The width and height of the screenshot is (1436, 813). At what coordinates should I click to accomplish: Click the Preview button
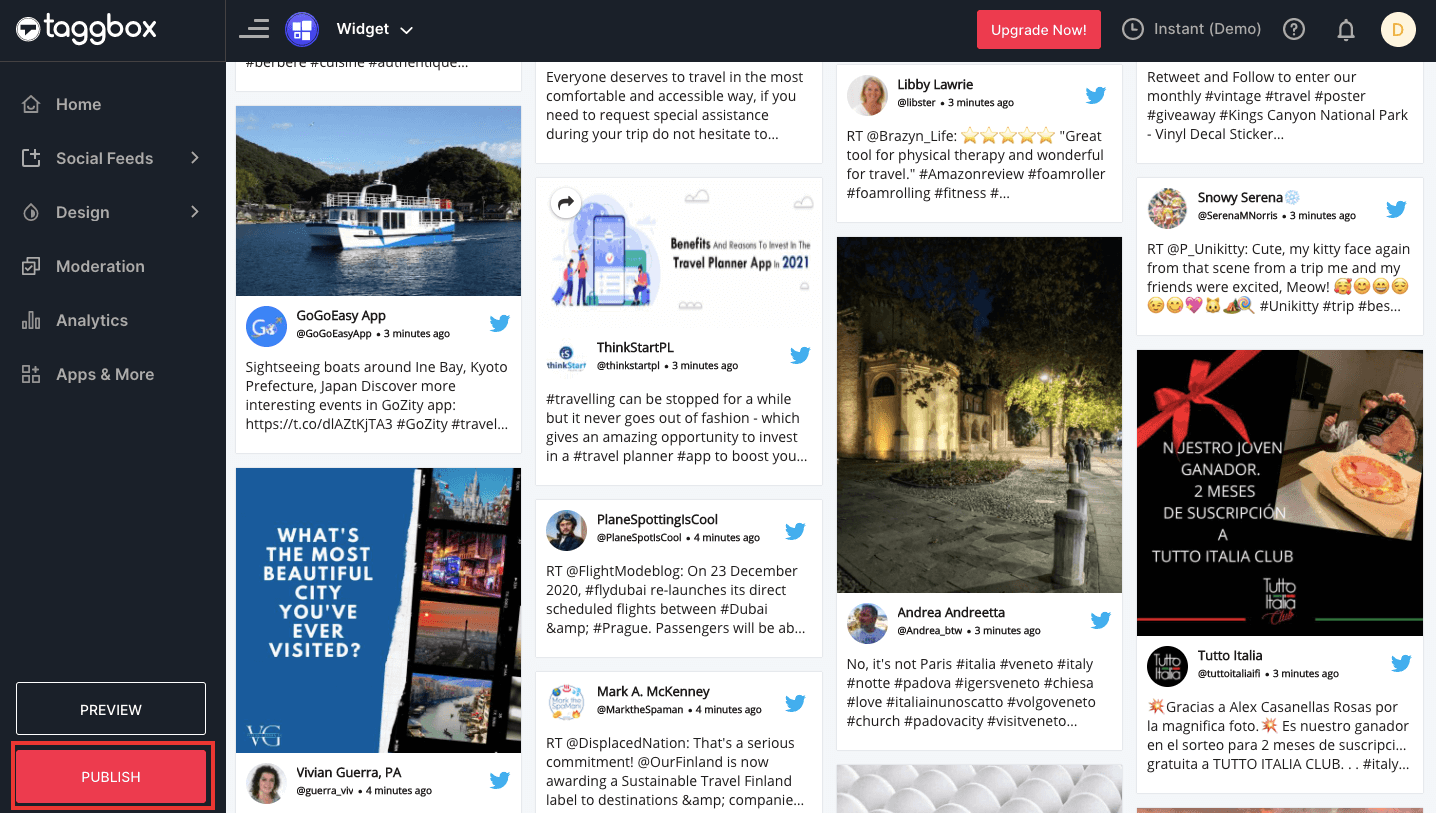(x=111, y=709)
